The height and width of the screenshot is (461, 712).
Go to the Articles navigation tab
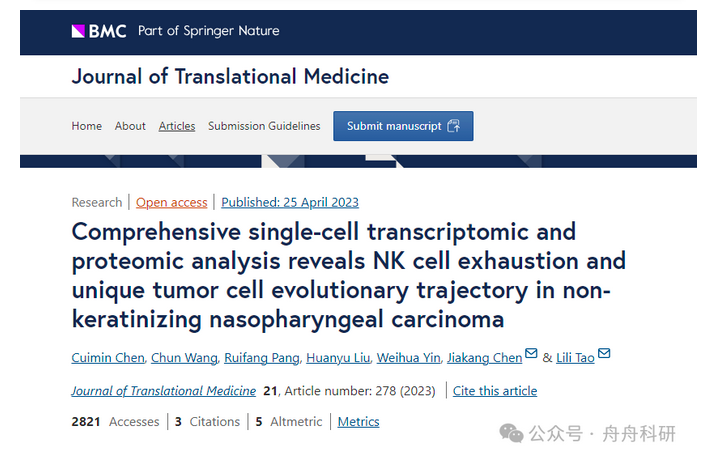[x=177, y=126]
